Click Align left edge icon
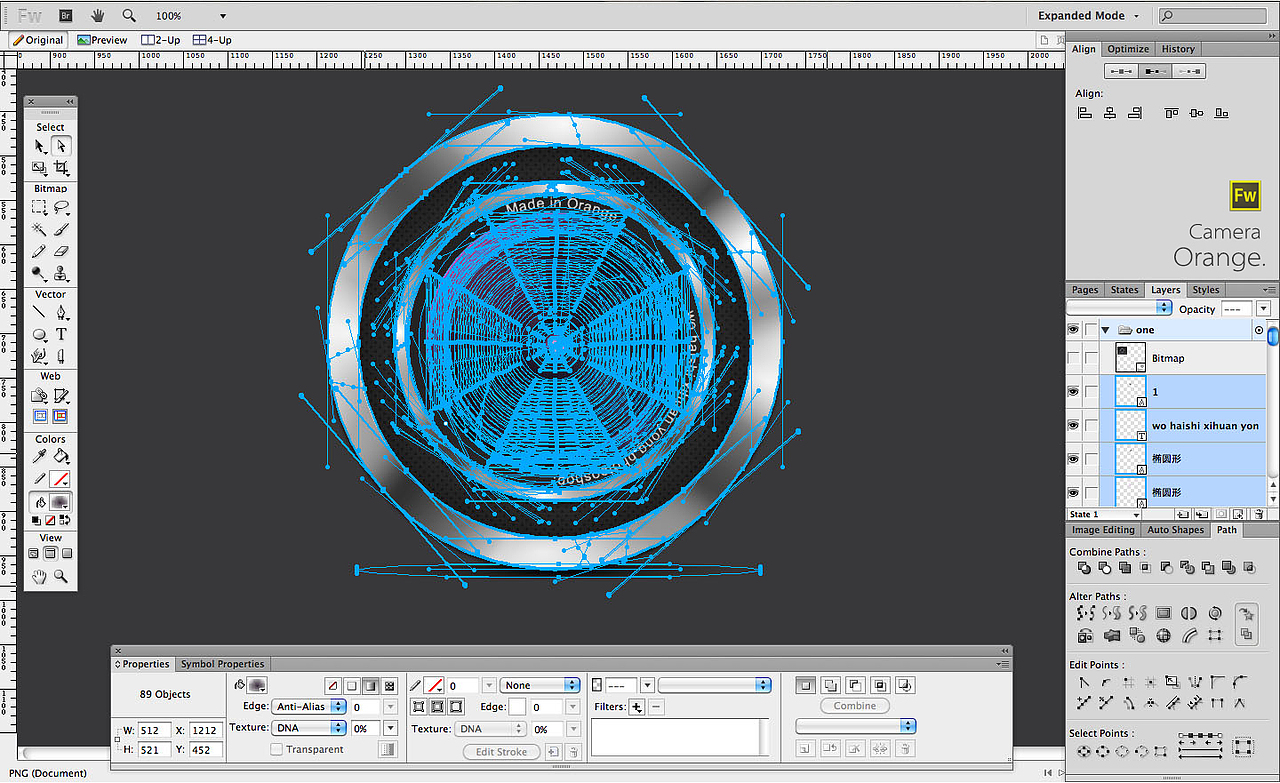Viewport: 1280px width, 783px height. (1084, 113)
